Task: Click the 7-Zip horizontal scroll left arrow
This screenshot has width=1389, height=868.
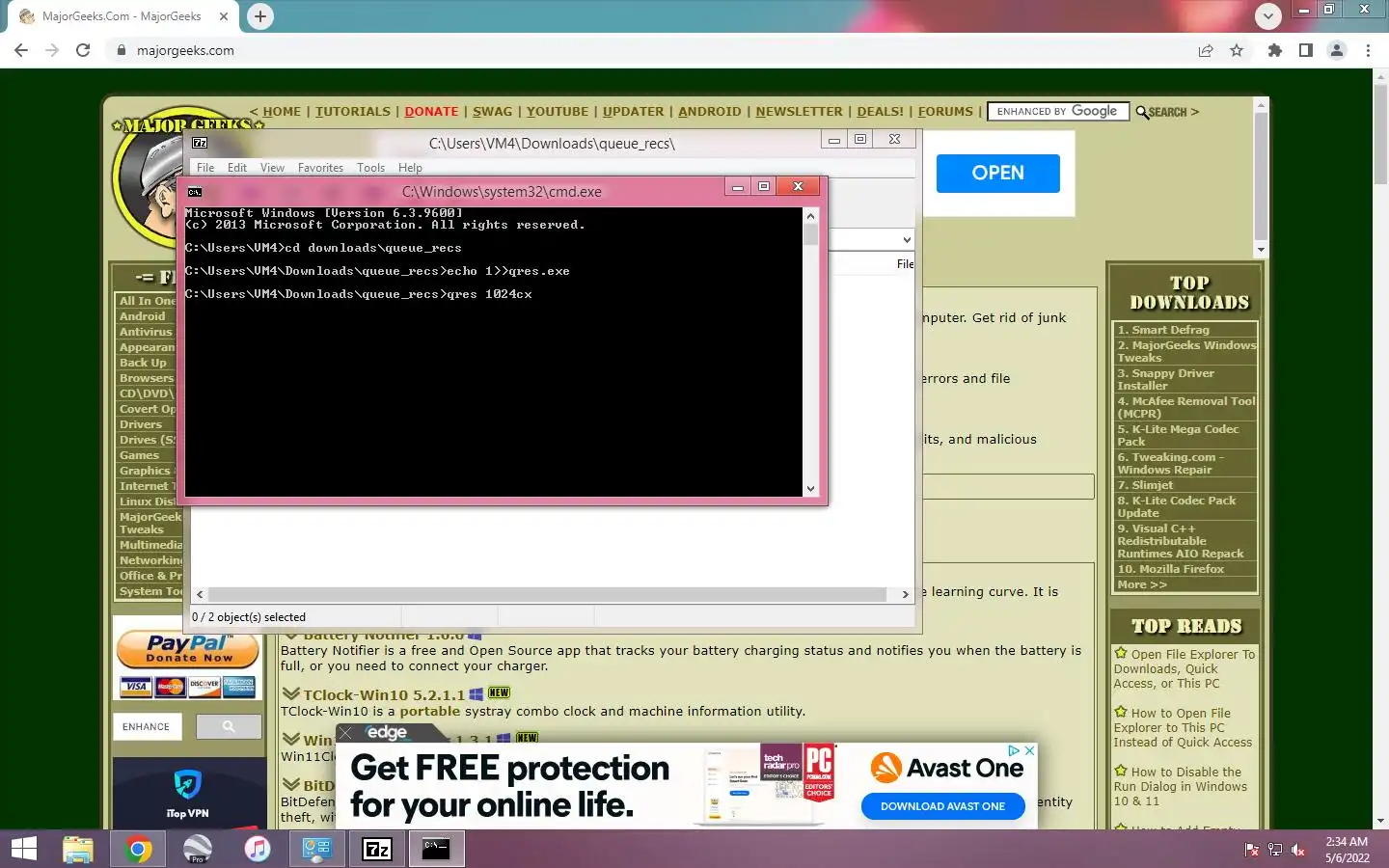Action: 200,594
